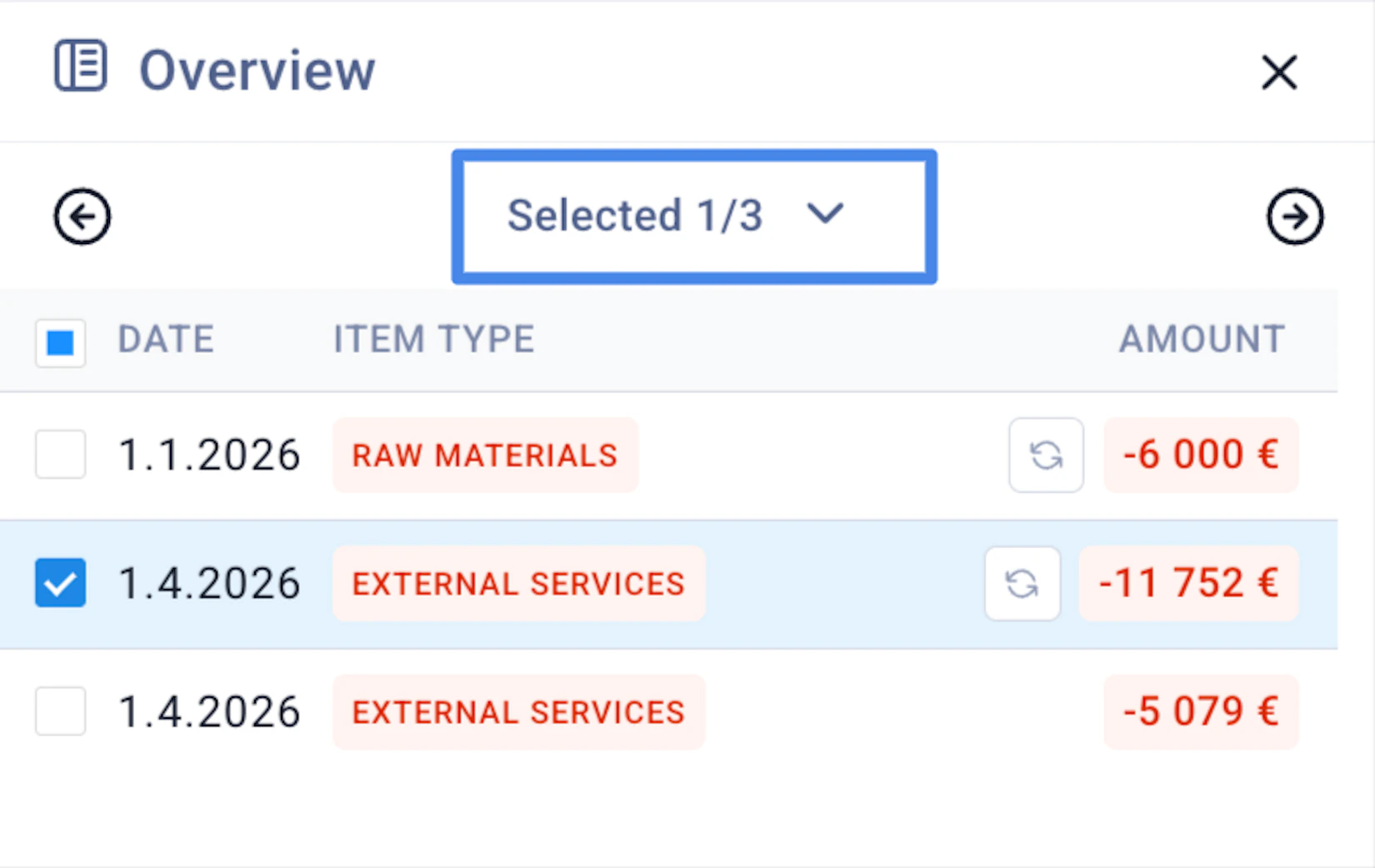Click EXTERNAL SERVICES tag in the highlighted row
Viewport: 1375px width, 868px height.
point(518,584)
